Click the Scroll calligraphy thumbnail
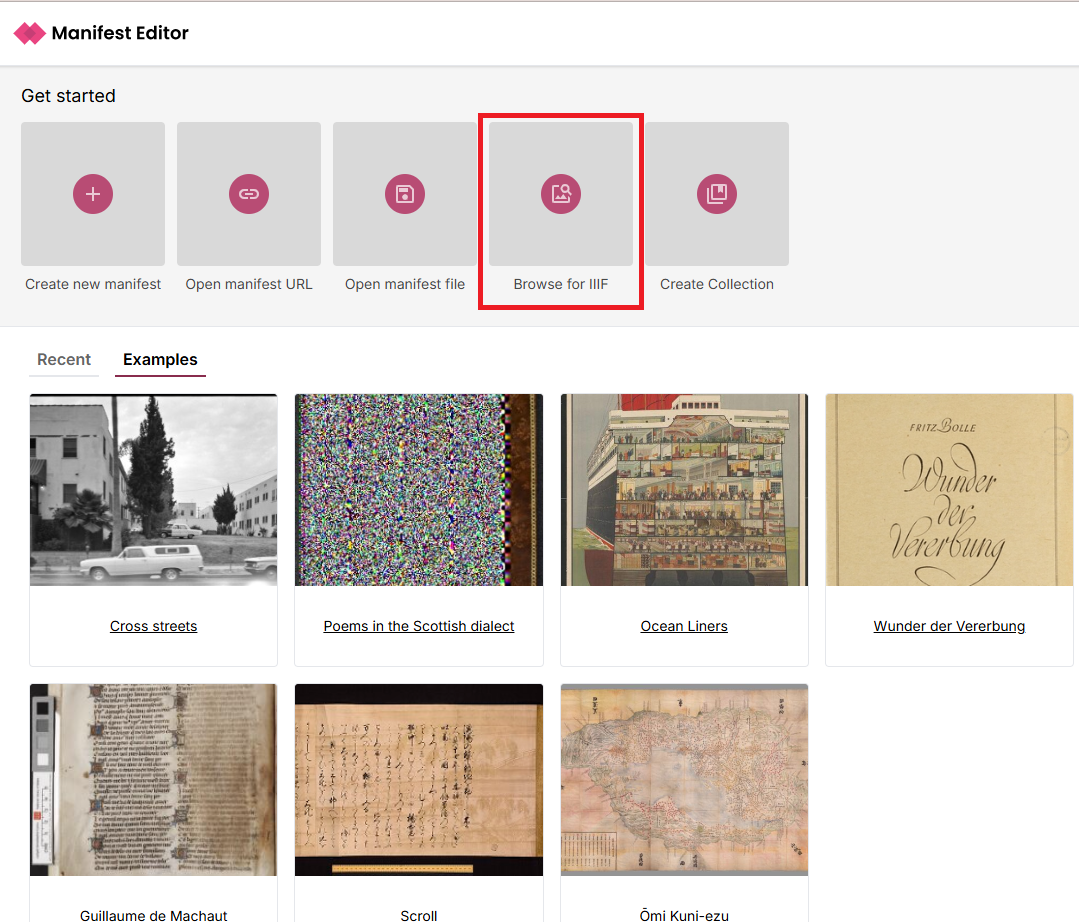1079x922 pixels. (x=419, y=780)
